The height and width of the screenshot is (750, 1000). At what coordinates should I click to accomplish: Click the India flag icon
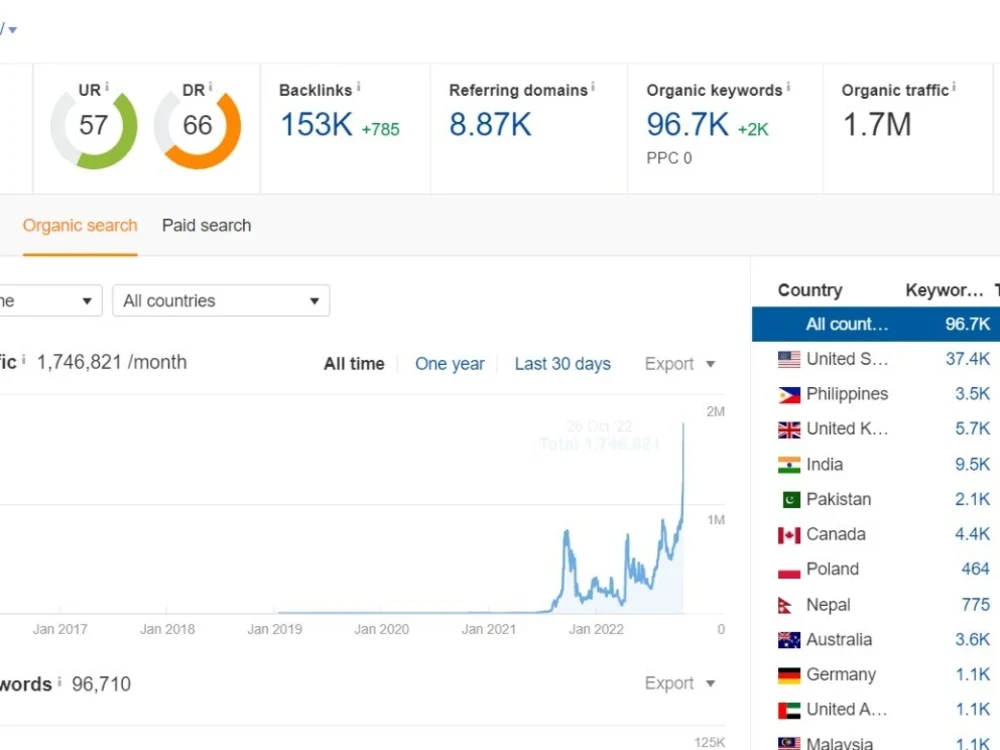pos(789,465)
